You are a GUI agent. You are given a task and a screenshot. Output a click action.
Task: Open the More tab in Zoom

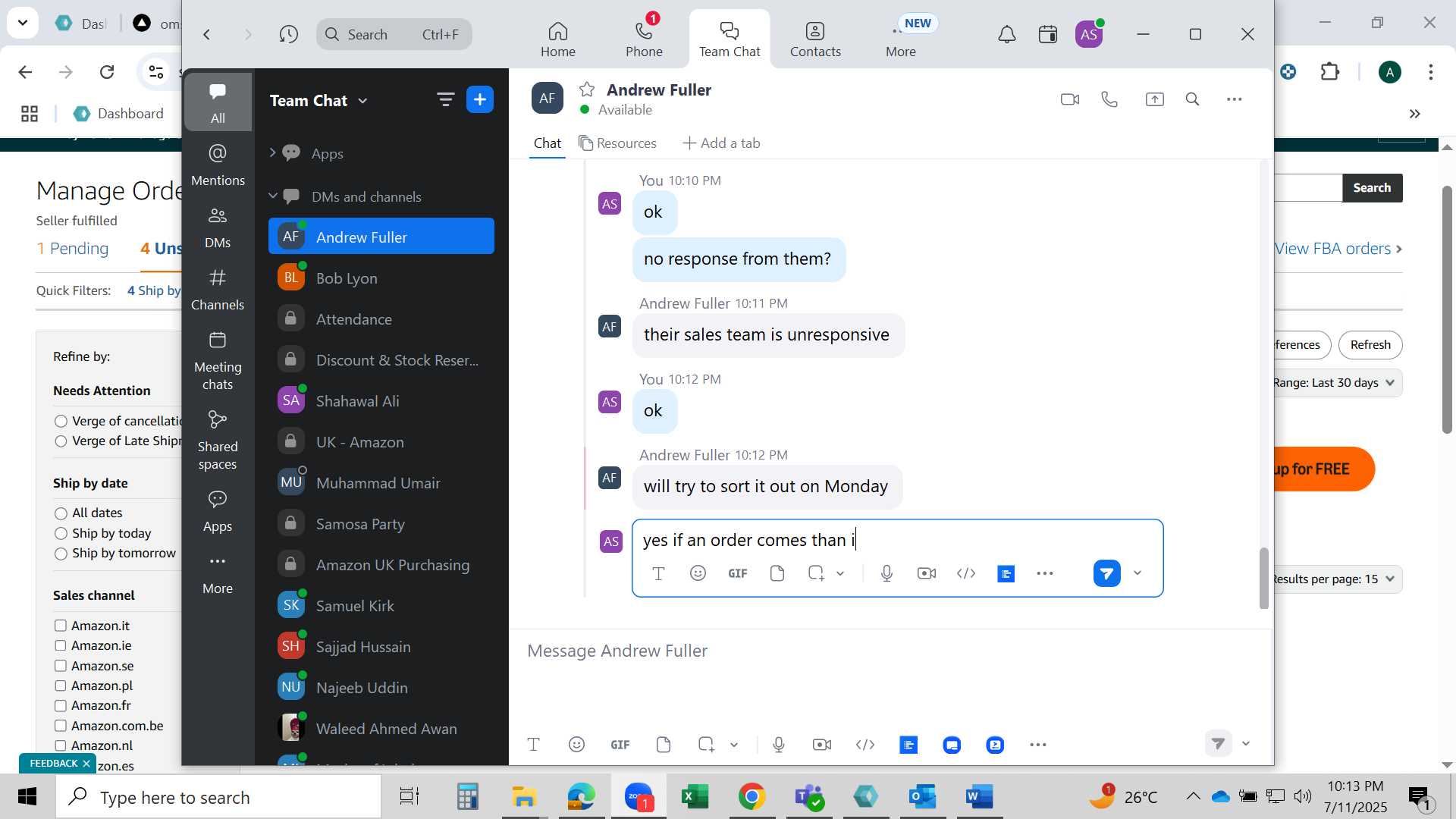pyautogui.click(x=901, y=39)
